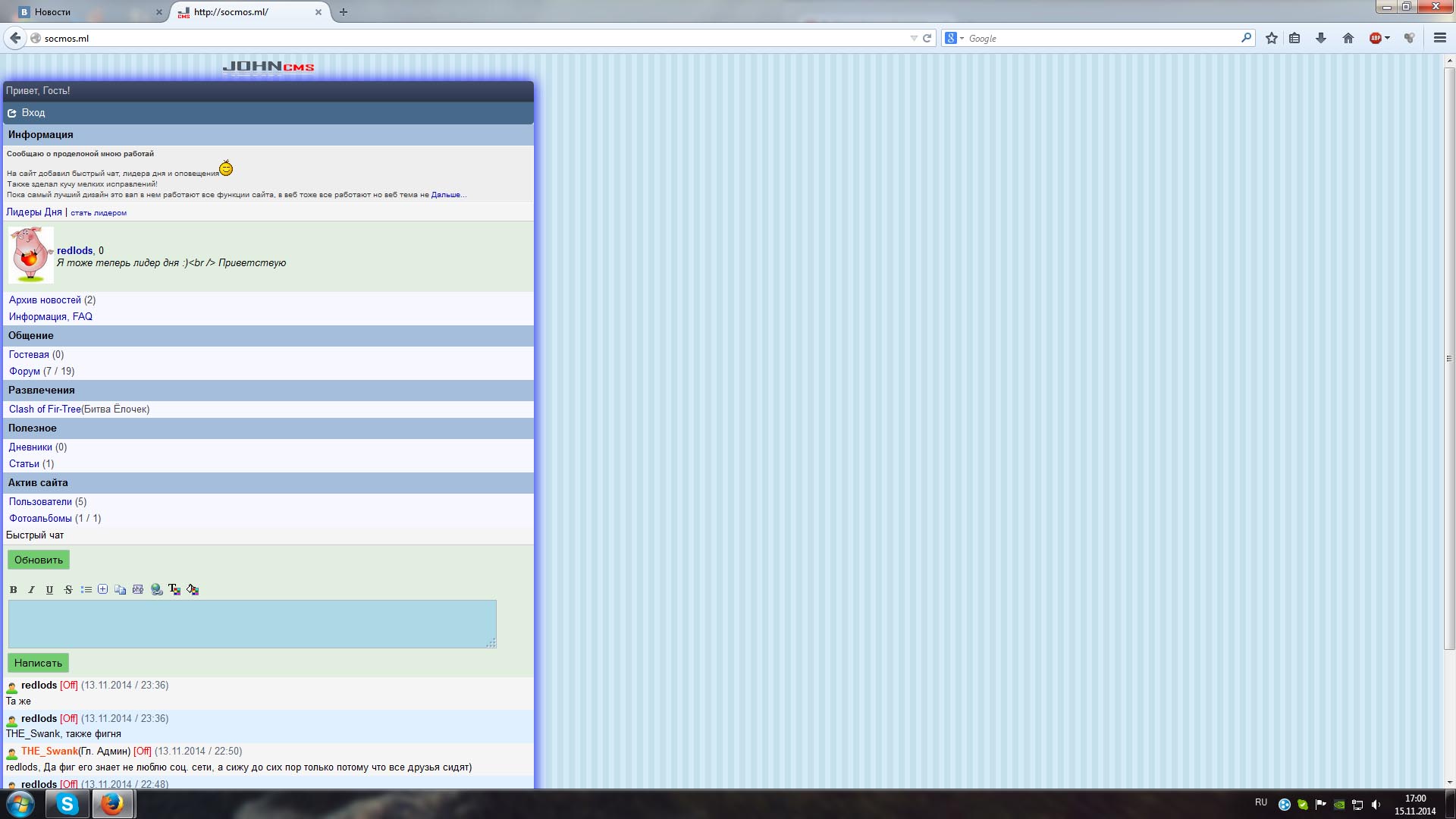Click the spoiler plus icon

(x=102, y=589)
